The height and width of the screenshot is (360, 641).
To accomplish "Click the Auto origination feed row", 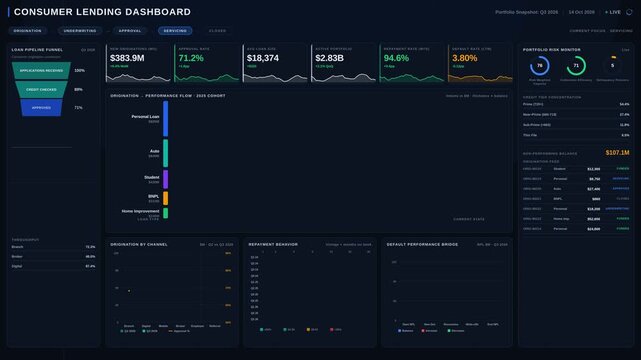I will coord(576,189).
